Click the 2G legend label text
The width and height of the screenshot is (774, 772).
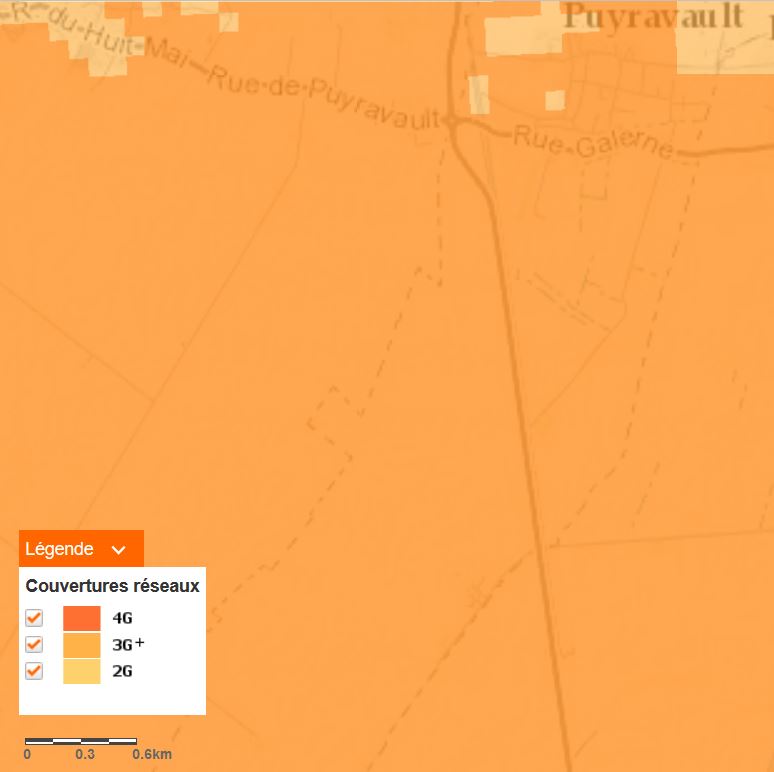pos(122,671)
